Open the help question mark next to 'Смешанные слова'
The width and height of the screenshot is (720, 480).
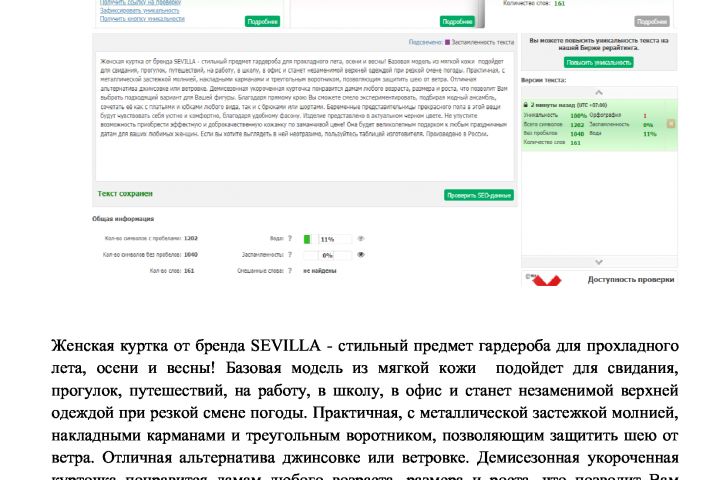click(290, 271)
